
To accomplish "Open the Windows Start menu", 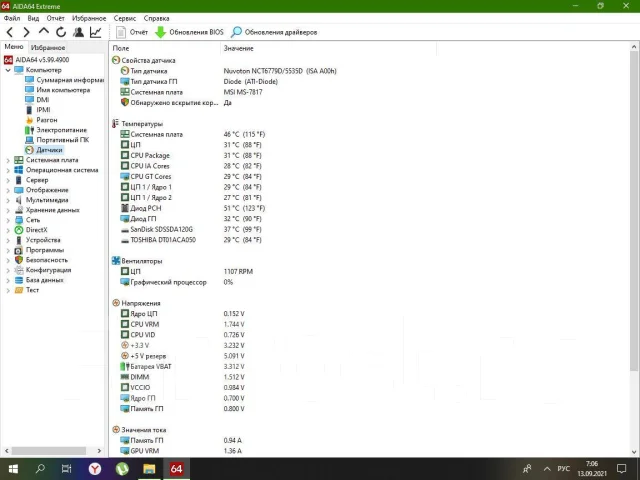I will pyautogui.click(x=13, y=469).
